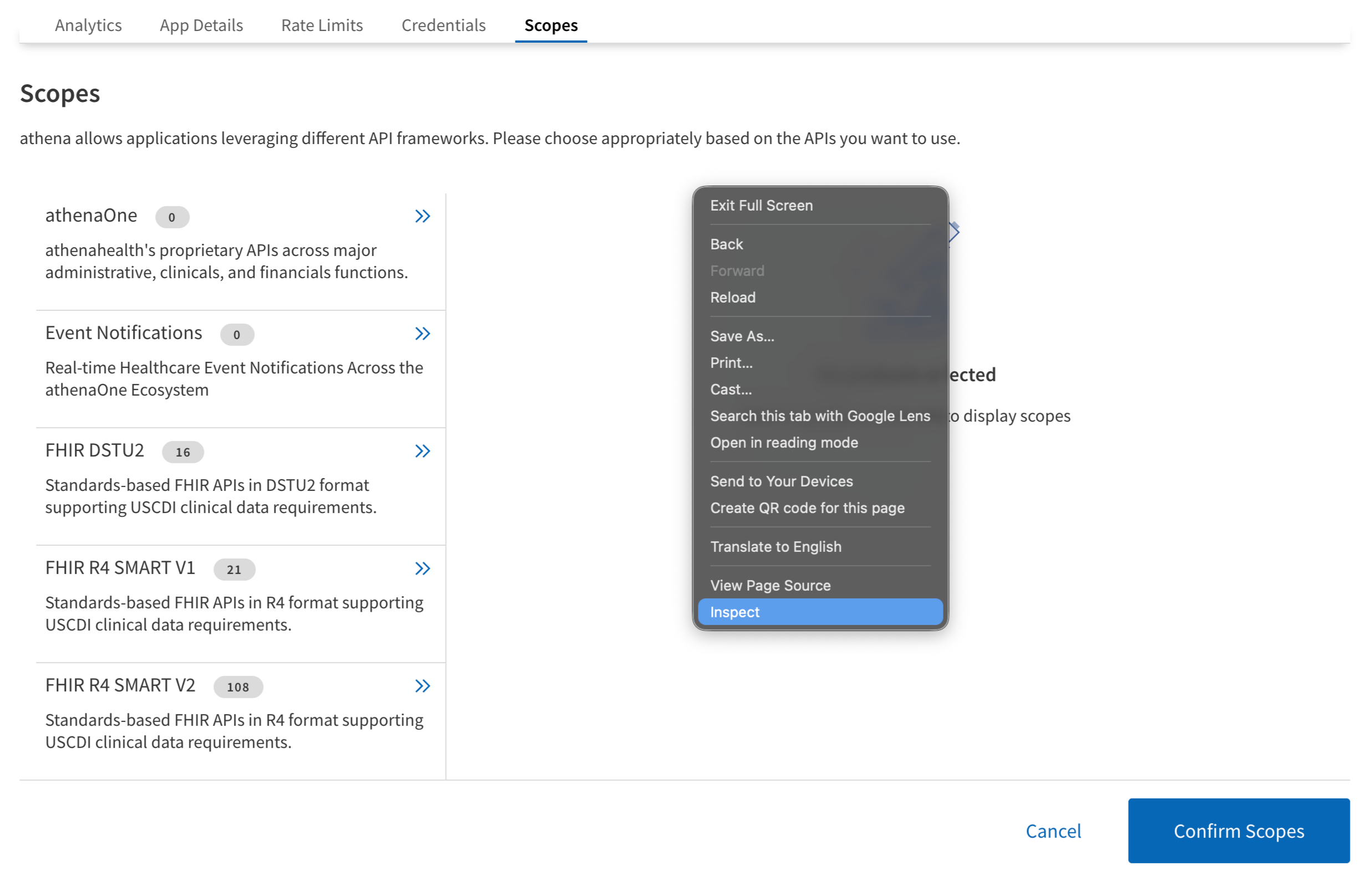
Task: Go to Credentials tab
Action: tap(443, 25)
